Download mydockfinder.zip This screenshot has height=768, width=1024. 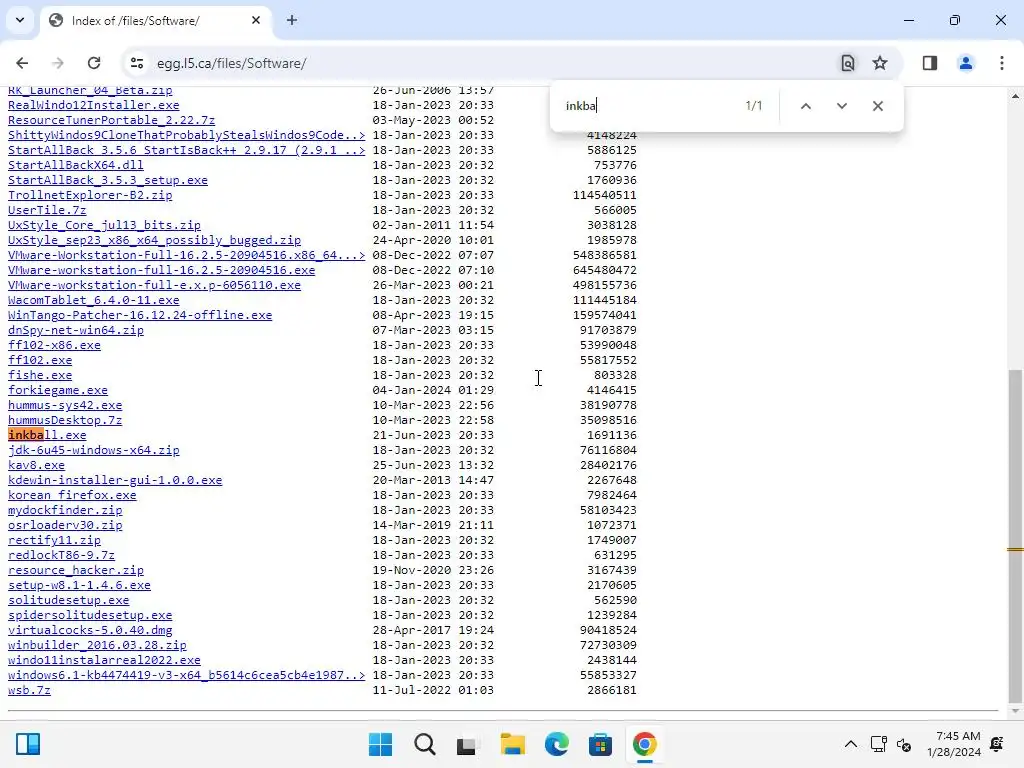pyautogui.click(x=65, y=511)
